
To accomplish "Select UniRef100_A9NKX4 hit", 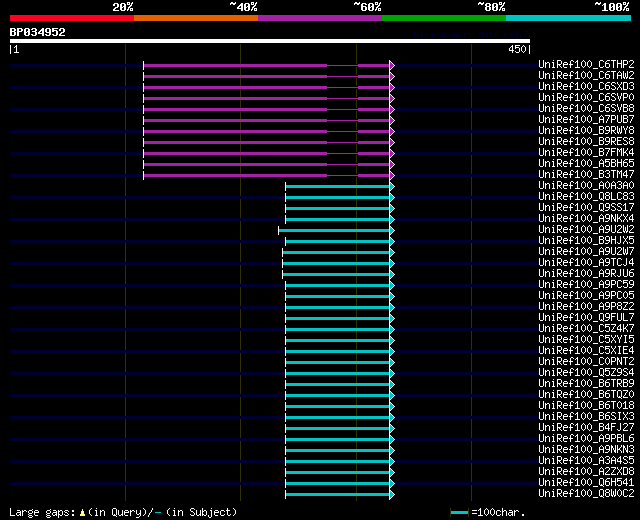I will tap(586, 219).
